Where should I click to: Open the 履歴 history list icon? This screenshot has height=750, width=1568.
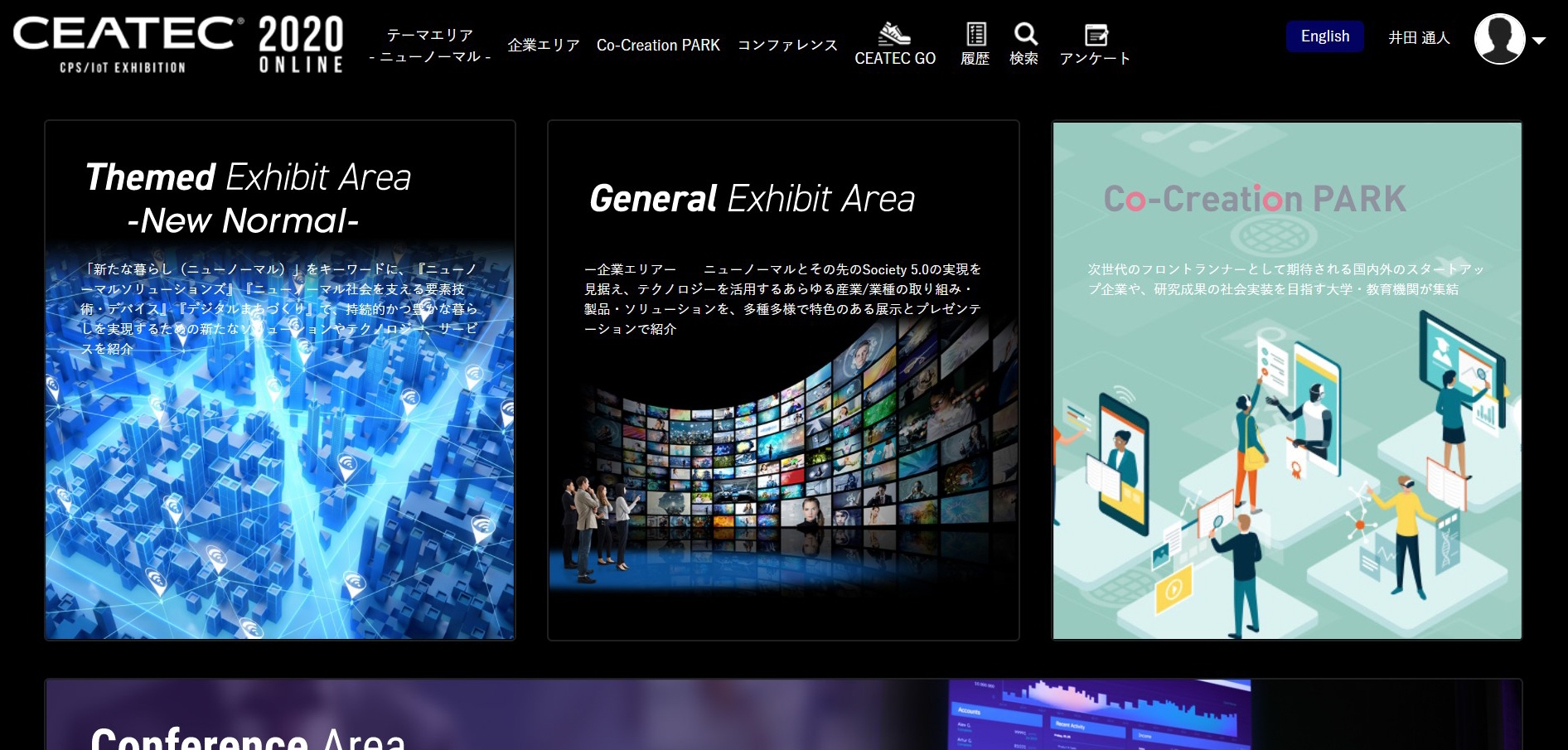click(976, 34)
